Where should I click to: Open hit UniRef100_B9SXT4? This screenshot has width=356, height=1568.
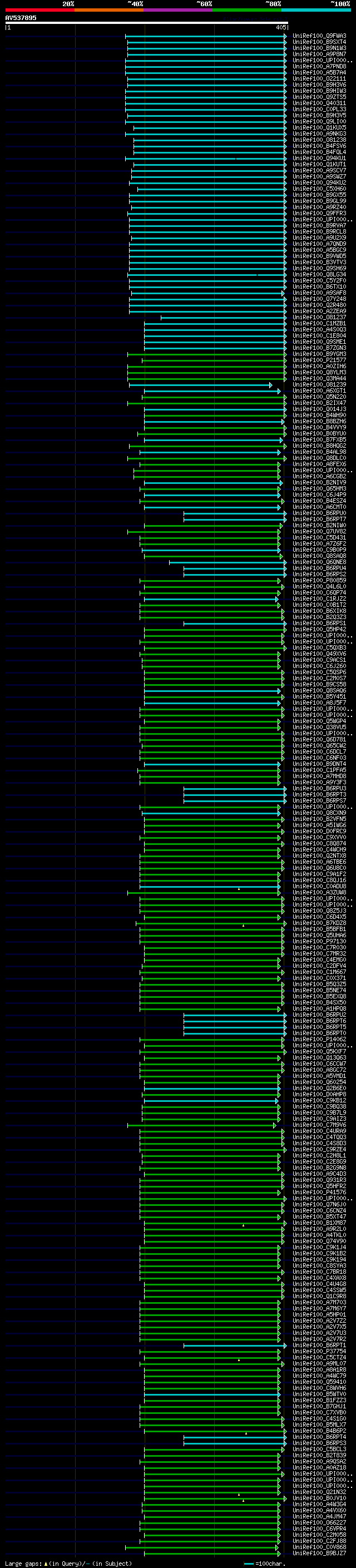point(319,42)
